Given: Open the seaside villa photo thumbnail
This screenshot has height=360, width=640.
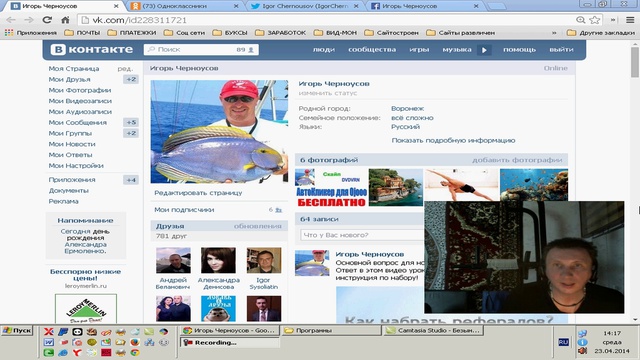Looking at the screenshot, I should (396, 187).
